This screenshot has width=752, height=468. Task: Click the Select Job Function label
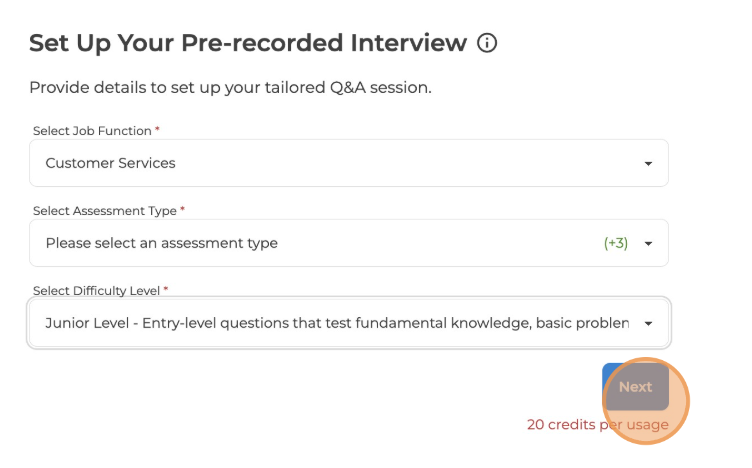click(92, 131)
